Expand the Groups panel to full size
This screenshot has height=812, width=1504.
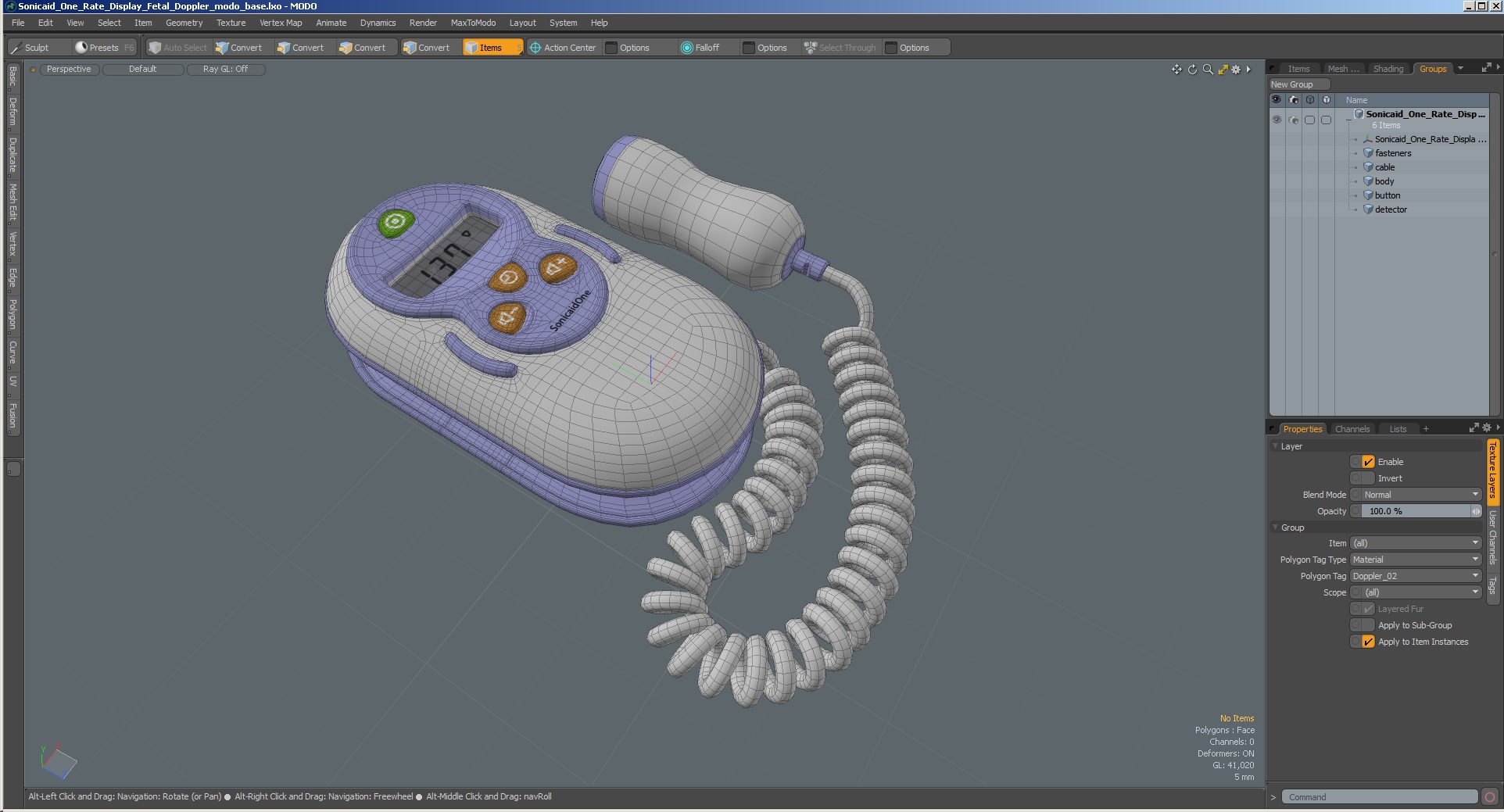point(1486,68)
